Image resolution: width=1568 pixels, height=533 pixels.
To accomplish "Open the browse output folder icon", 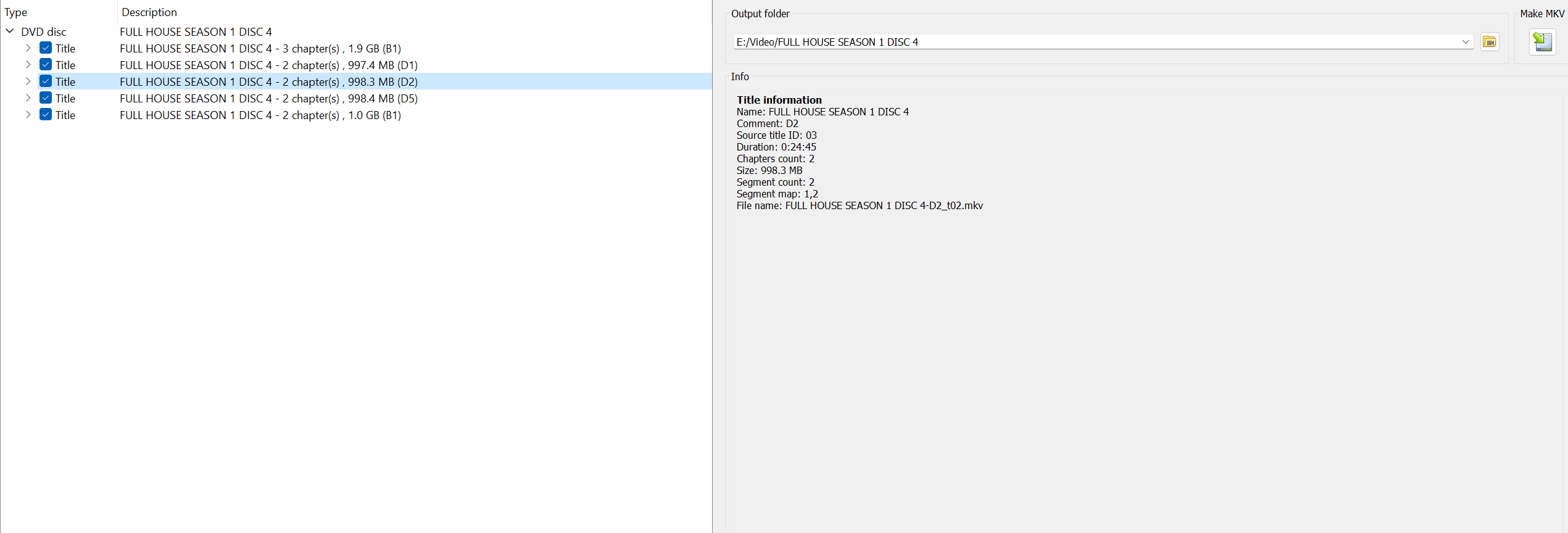I will [1490, 42].
